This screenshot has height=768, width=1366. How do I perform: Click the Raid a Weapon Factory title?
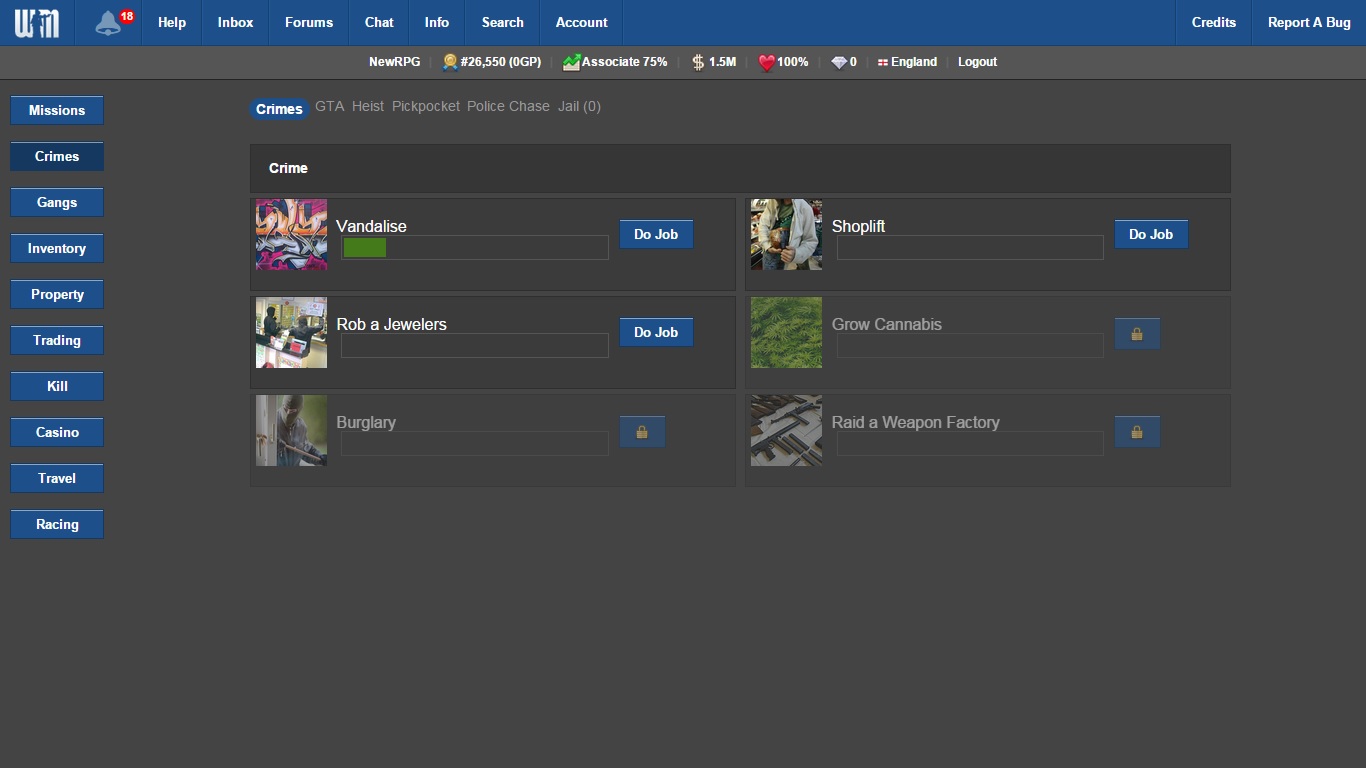pyautogui.click(x=915, y=423)
